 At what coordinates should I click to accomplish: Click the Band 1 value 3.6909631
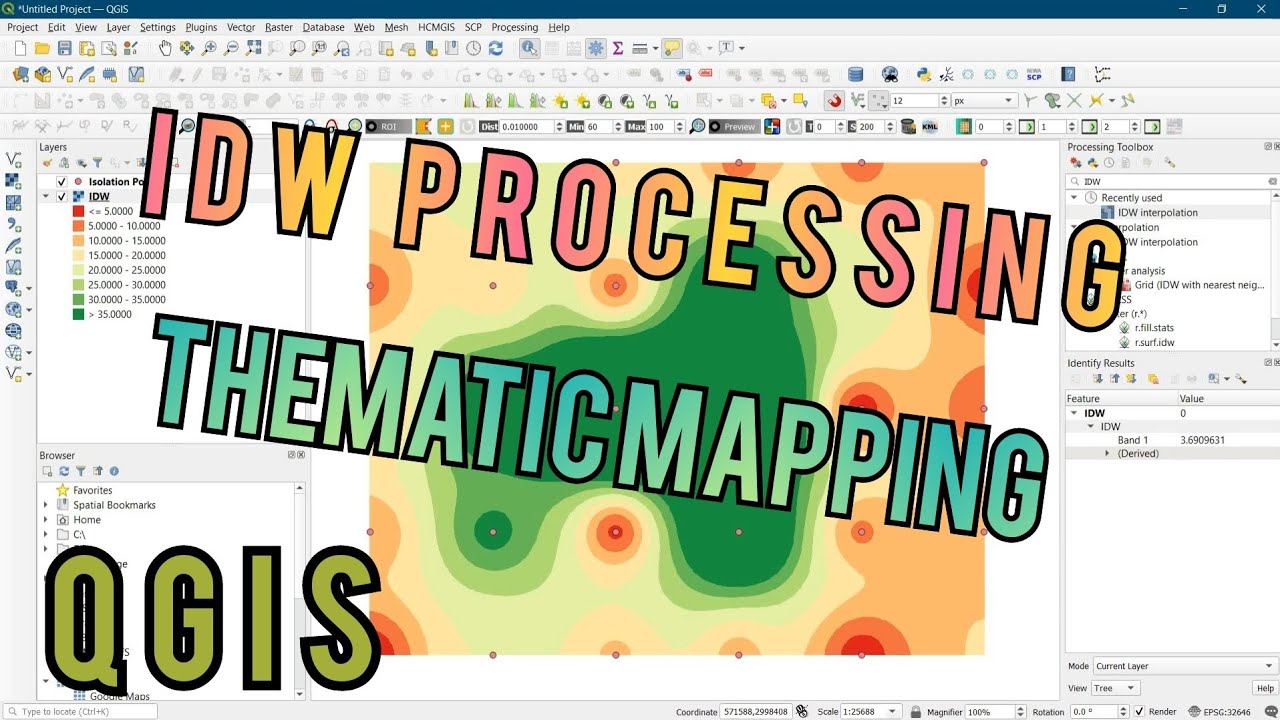(1202, 440)
